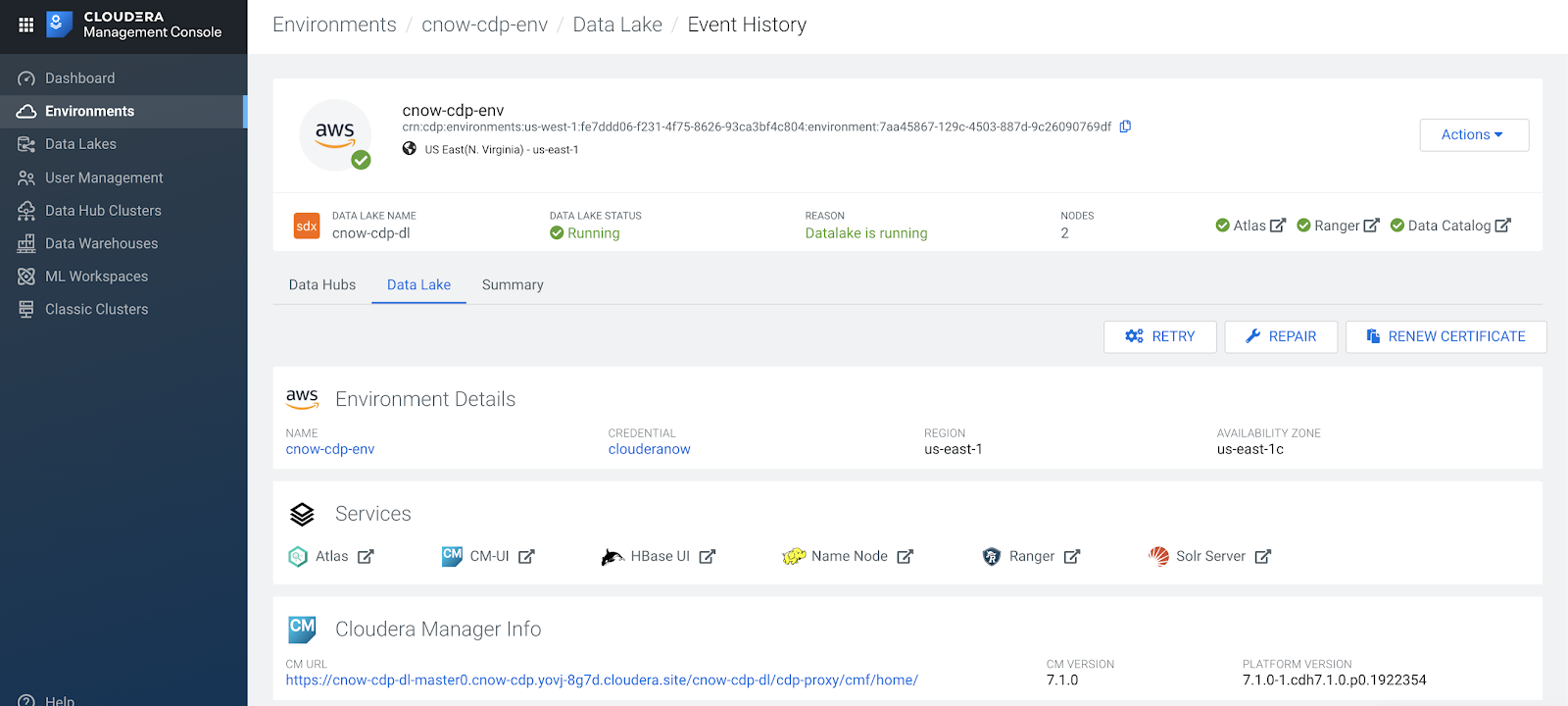Open Data Warehouses in sidebar
This screenshot has width=1568, height=706.
pos(101,243)
